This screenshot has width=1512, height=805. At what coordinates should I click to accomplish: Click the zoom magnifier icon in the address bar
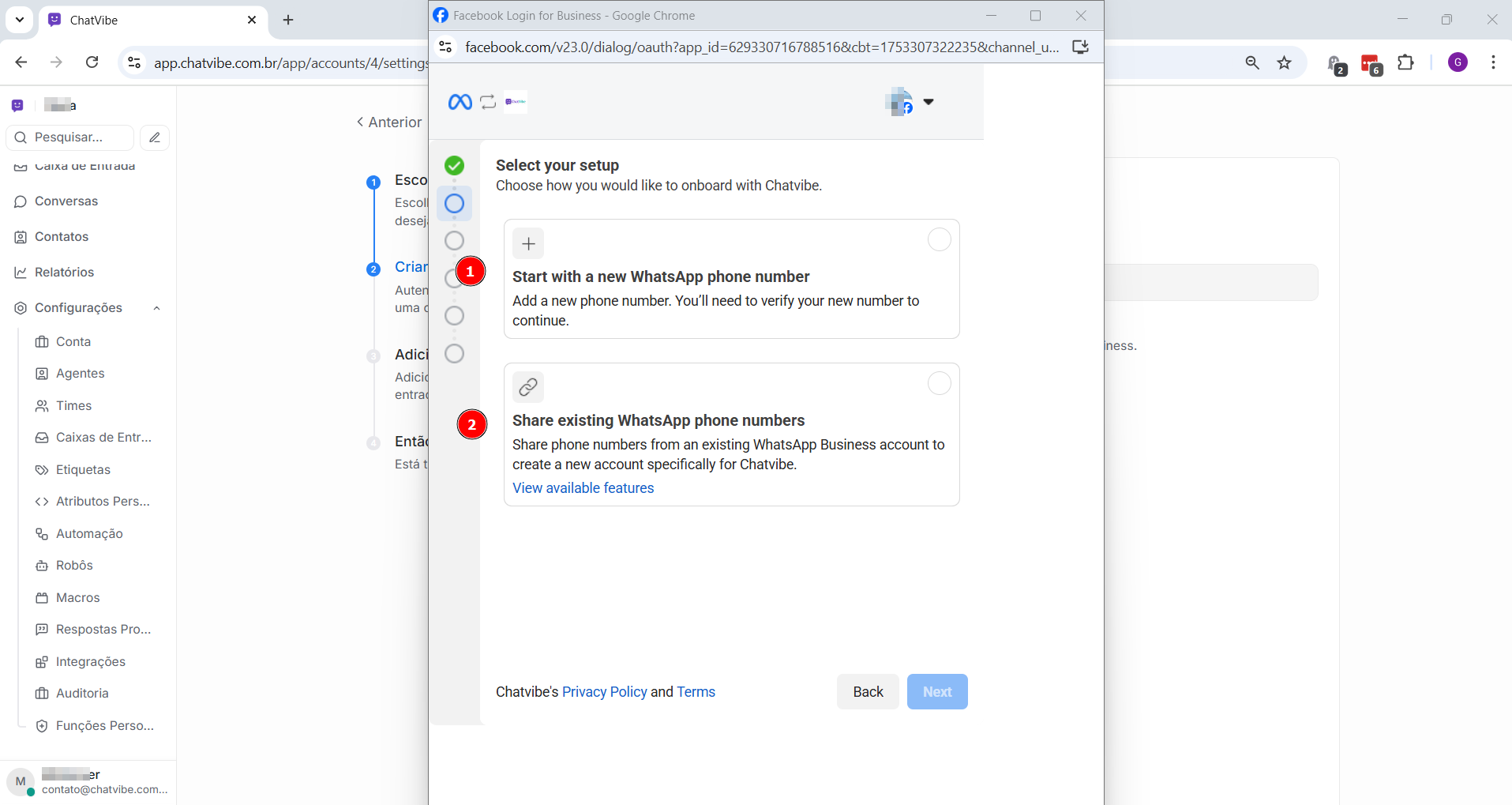tap(1252, 62)
